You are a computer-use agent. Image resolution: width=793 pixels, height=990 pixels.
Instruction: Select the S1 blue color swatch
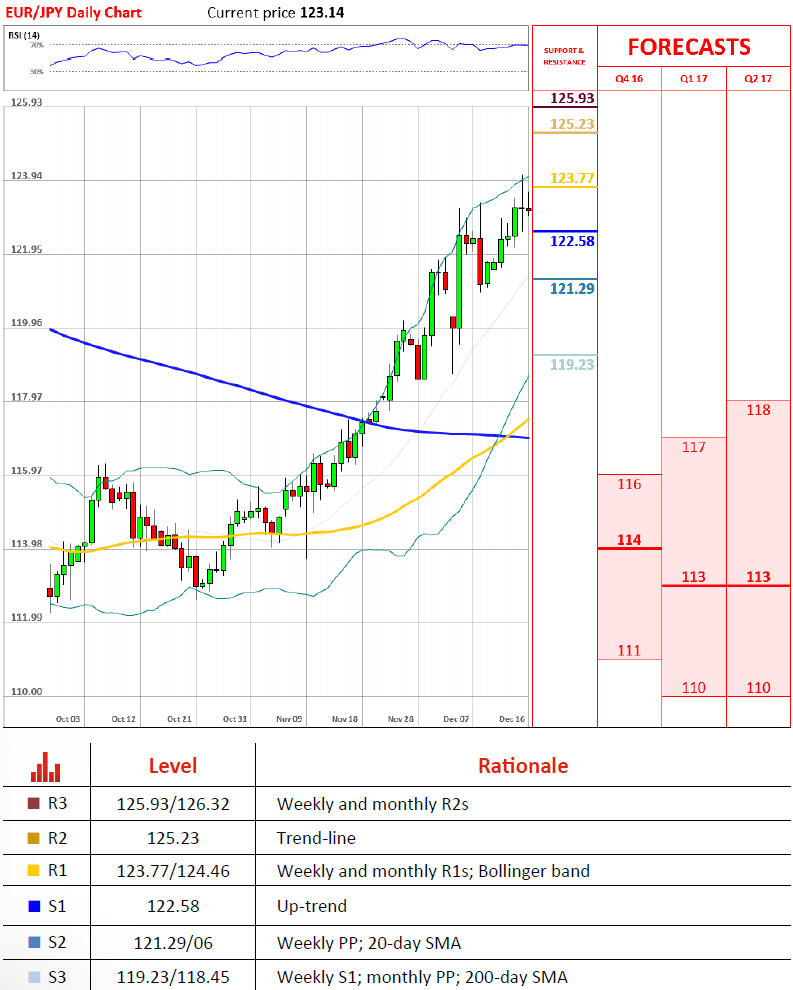click(34, 906)
